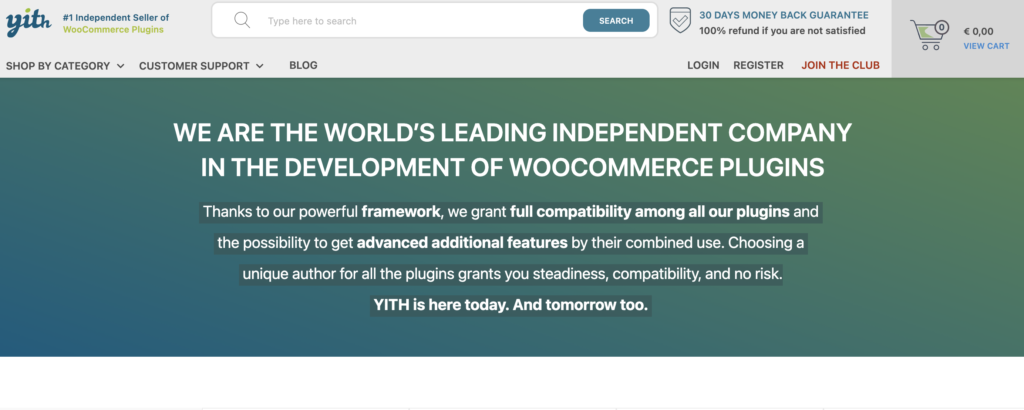Click the YITH logo
Screen dimensions: 1024x410
pyautogui.click(x=29, y=23)
